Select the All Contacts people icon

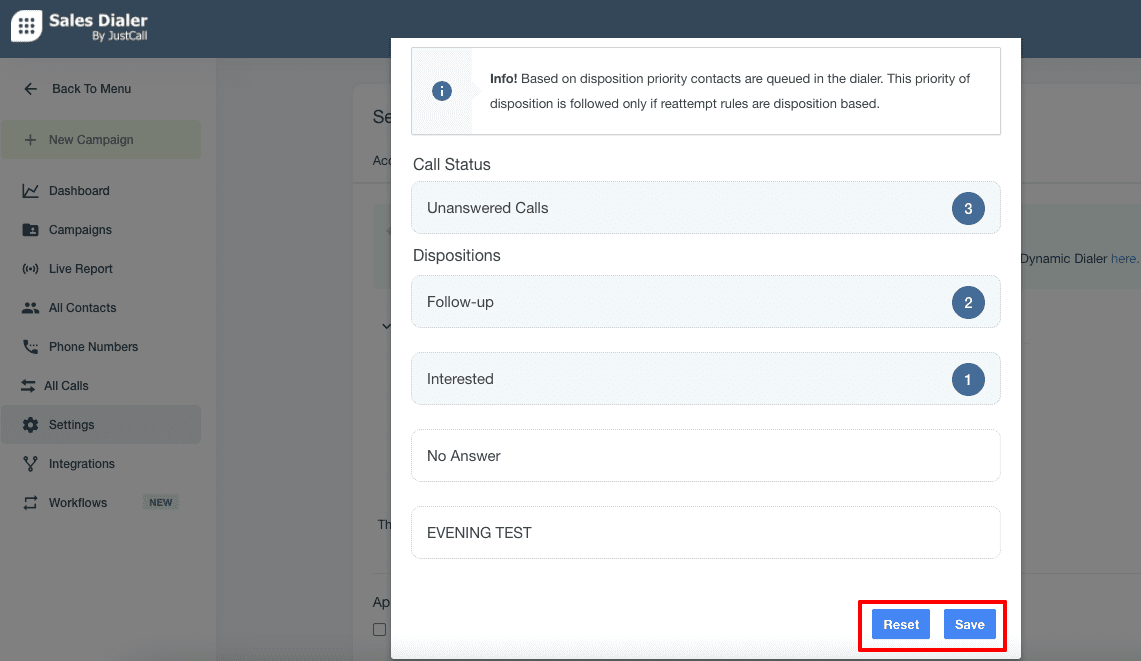coord(30,307)
